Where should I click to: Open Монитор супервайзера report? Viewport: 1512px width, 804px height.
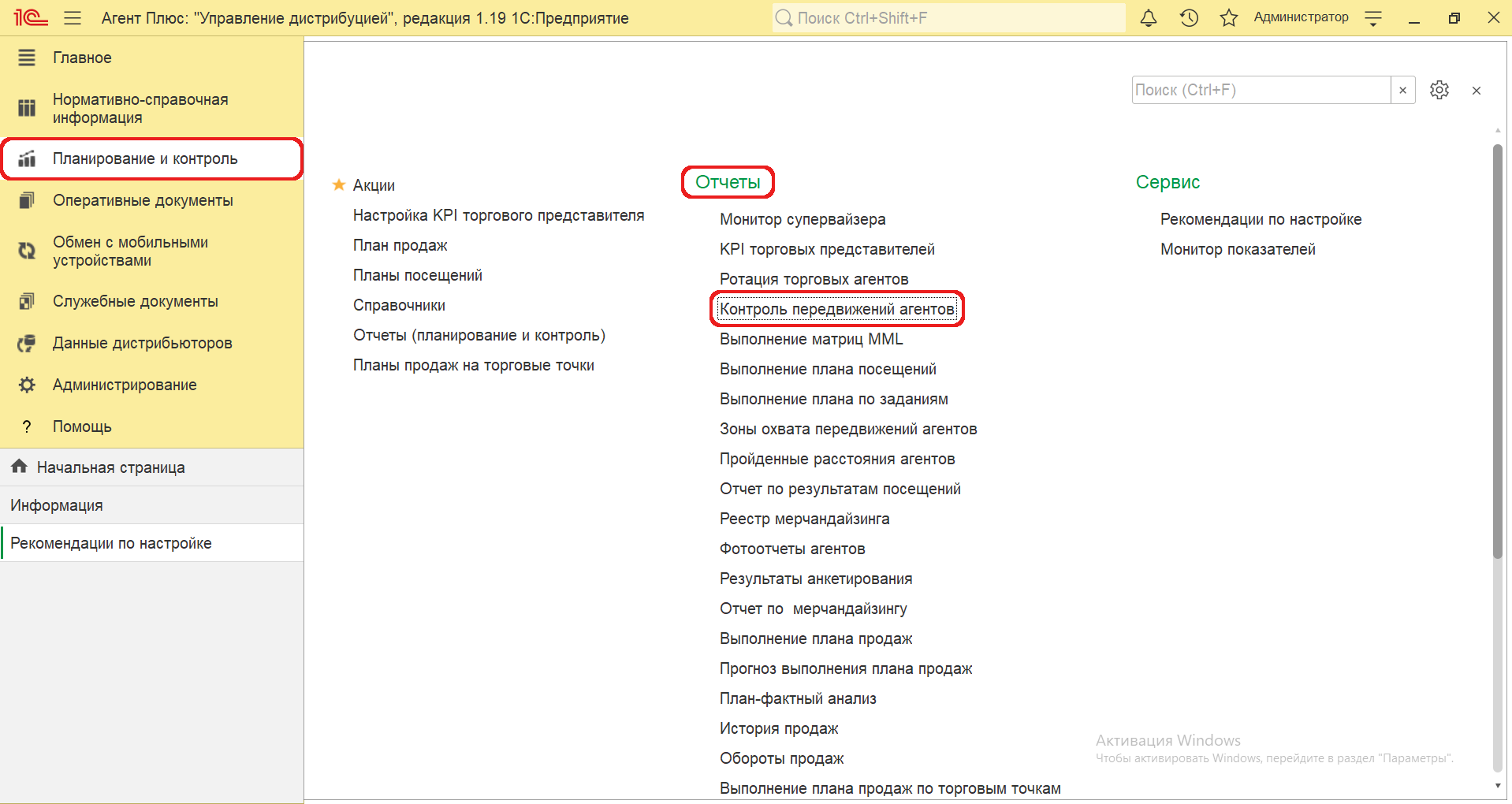point(803,219)
